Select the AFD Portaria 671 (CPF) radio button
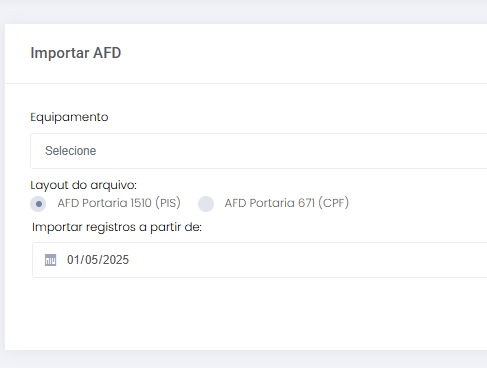Screen dimensions: 487x368 coord(206,204)
